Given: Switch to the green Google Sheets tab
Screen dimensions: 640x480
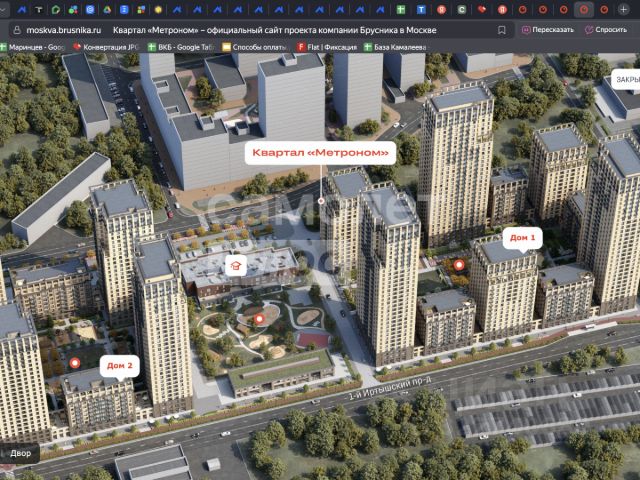Looking at the screenshot, I should tap(401, 9).
